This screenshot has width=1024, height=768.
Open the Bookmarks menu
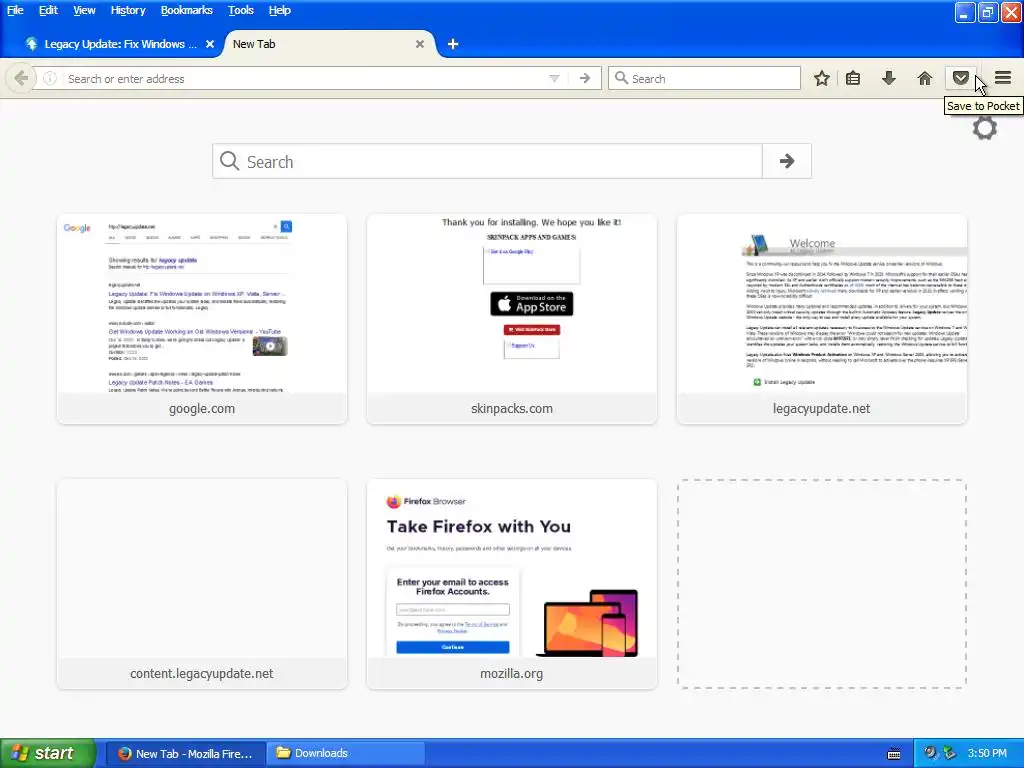[187, 10]
